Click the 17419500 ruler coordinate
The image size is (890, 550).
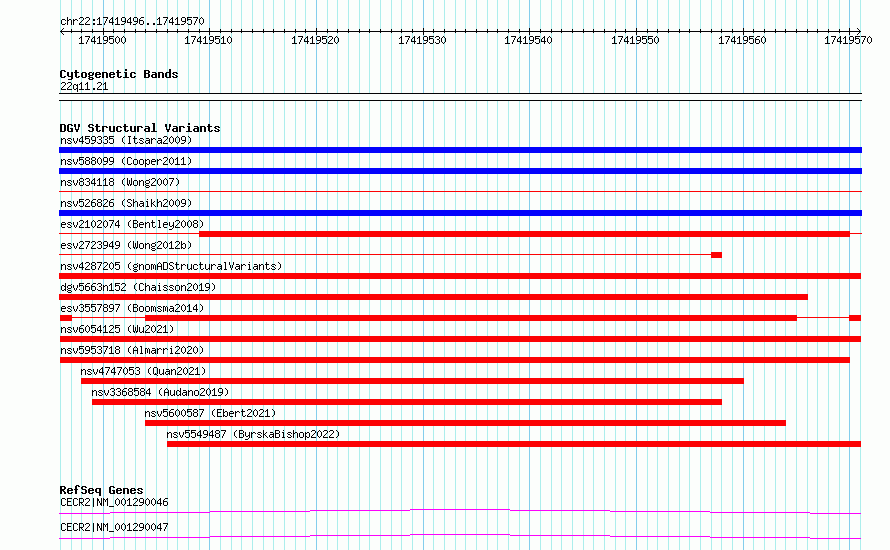pyautogui.click(x=102, y=40)
